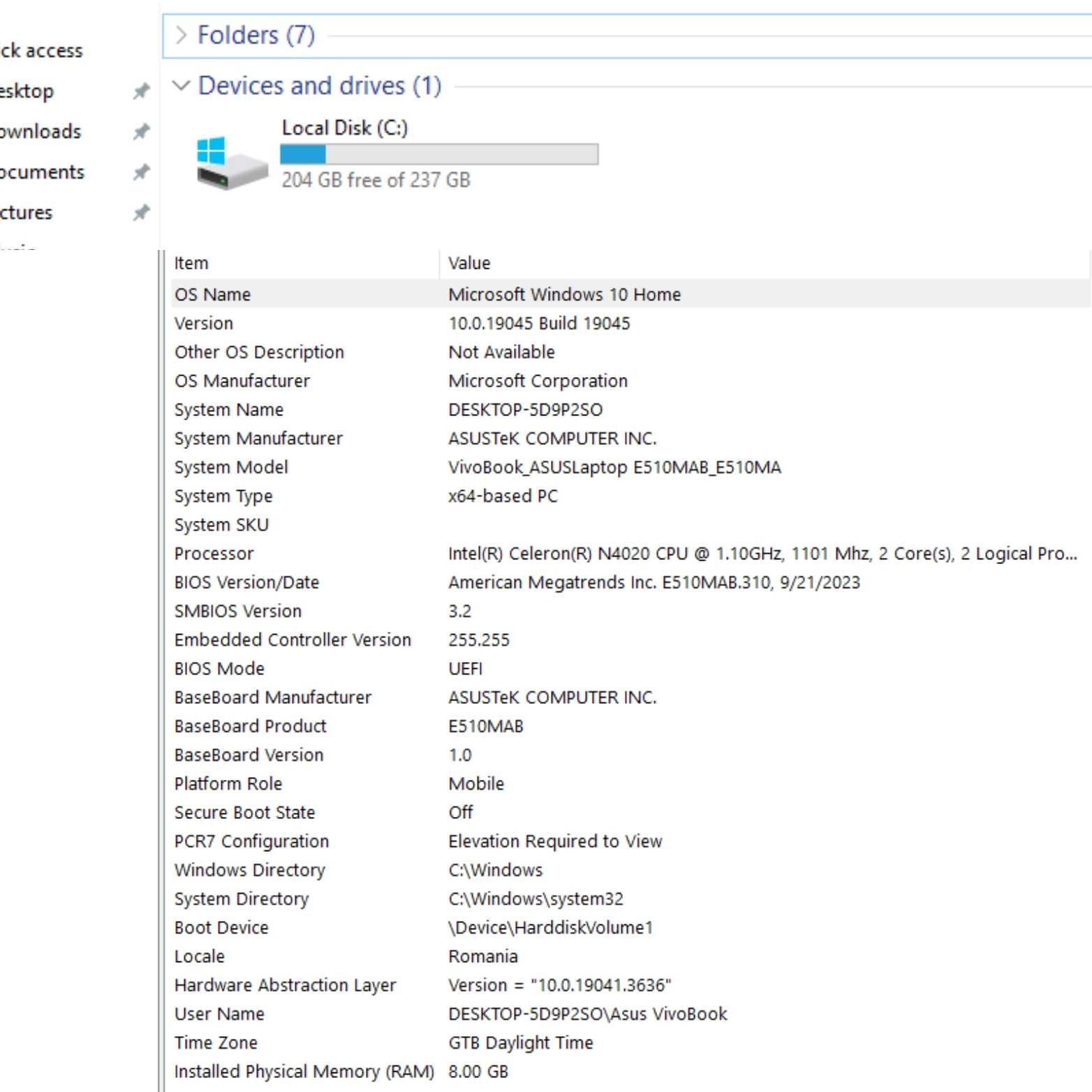The width and height of the screenshot is (1092, 1092).
Task: Select the Processor row
Action: (x=630, y=553)
